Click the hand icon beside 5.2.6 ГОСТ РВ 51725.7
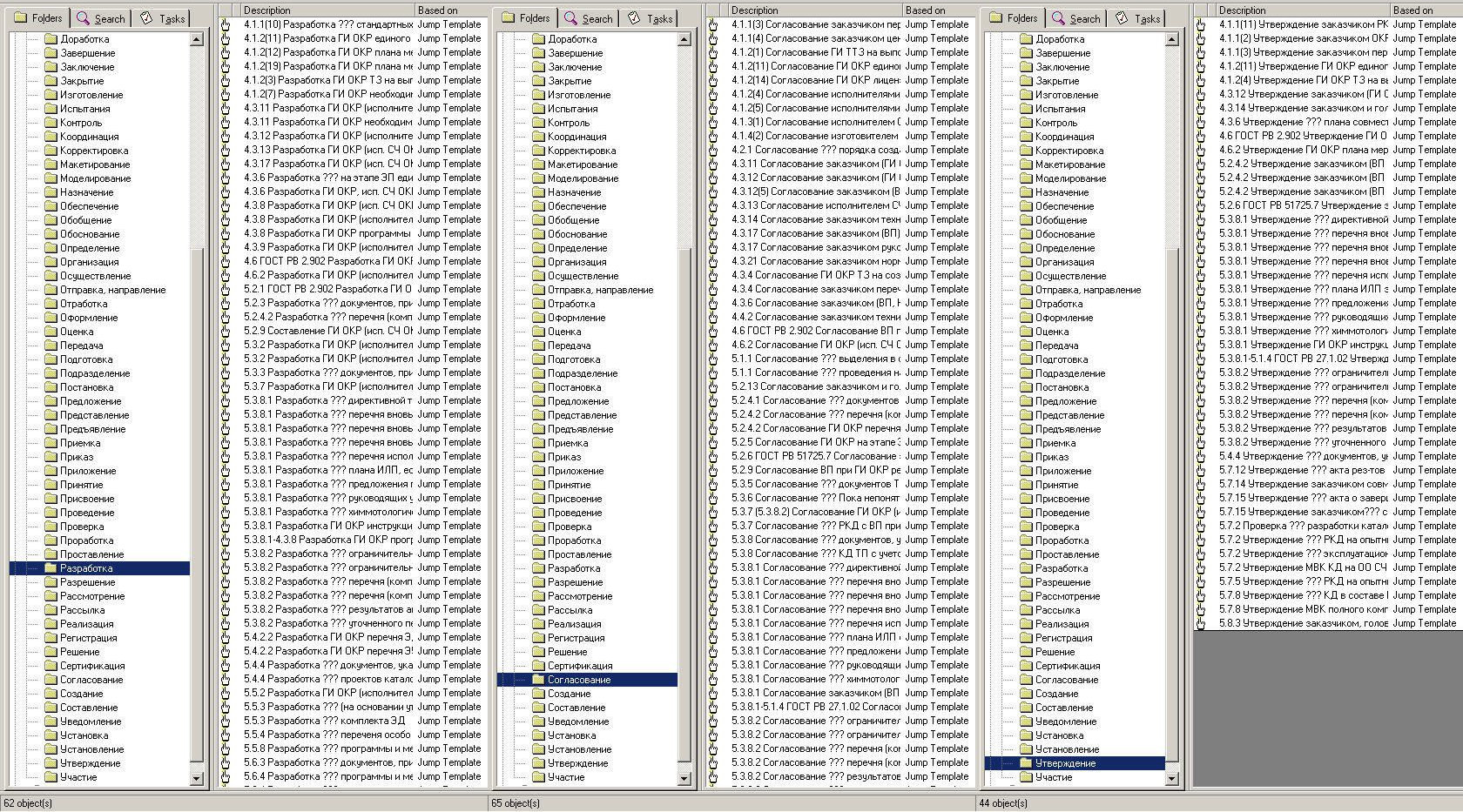Viewport: 1463px width, 812px height. [1201, 205]
